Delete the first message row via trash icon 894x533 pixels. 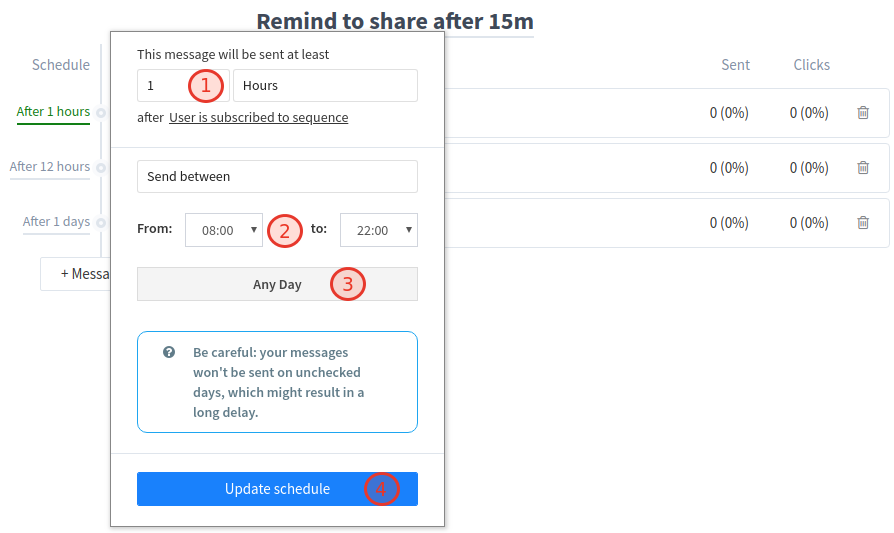click(x=863, y=113)
